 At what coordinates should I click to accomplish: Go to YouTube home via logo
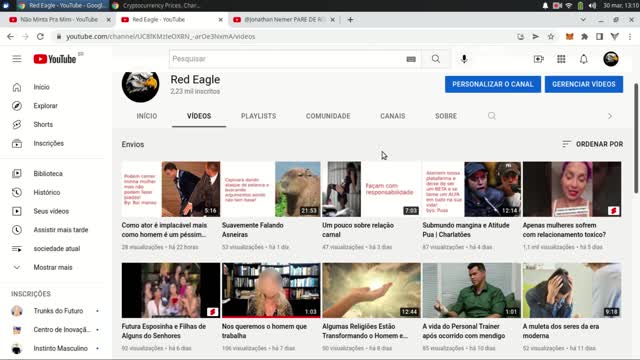(x=55, y=59)
